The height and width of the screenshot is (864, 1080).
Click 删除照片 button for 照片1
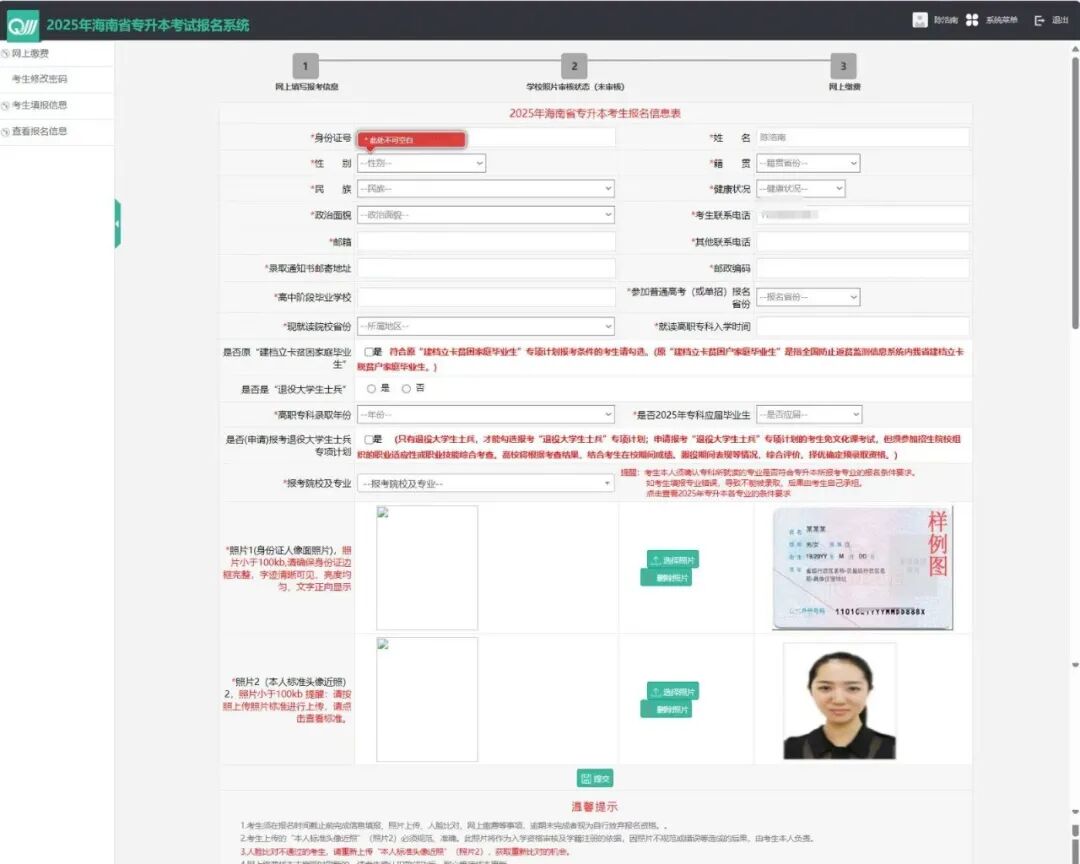(x=666, y=577)
